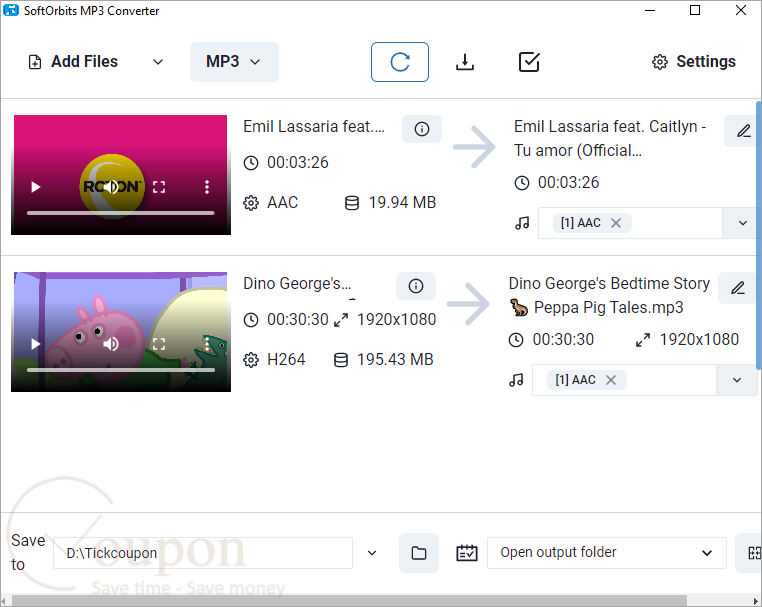Click the calendar checklist icon
The height and width of the screenshot is (607, 762).
(x=467, y=553)
